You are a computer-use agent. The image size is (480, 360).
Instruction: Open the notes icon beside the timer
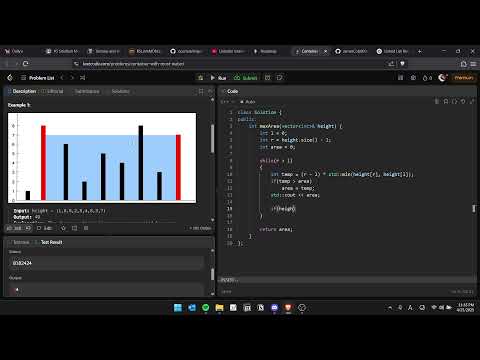coord(279,78)
